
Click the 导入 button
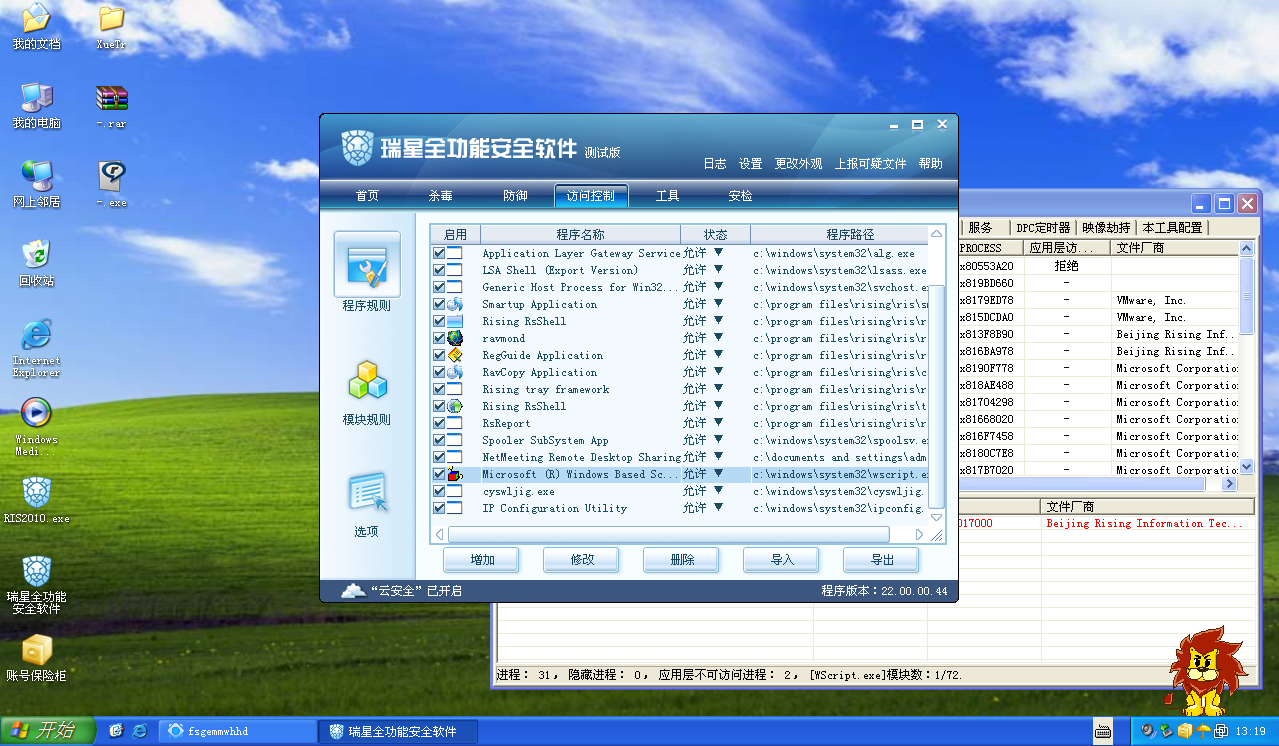782,560
